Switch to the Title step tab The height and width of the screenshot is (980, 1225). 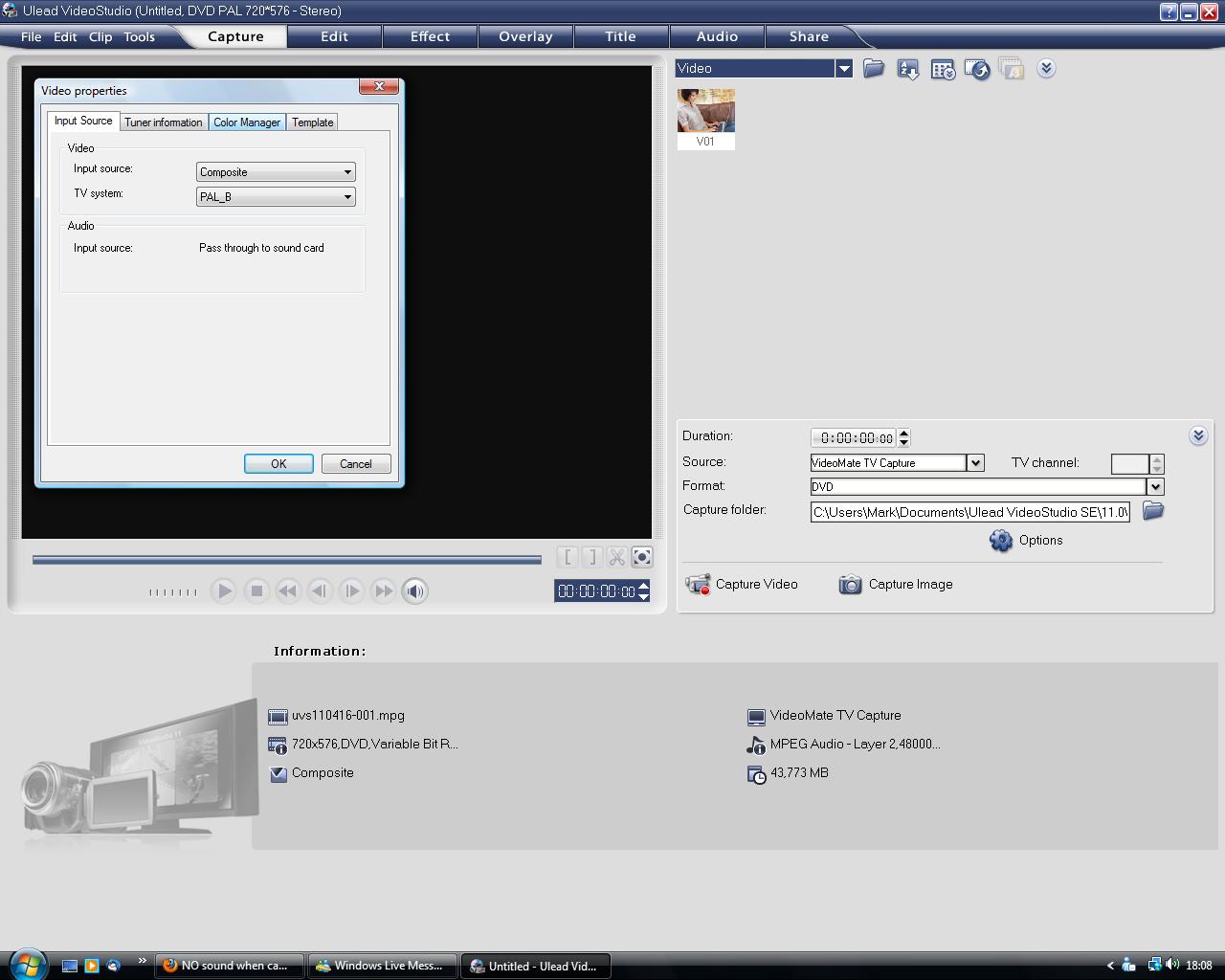(621, 36)
